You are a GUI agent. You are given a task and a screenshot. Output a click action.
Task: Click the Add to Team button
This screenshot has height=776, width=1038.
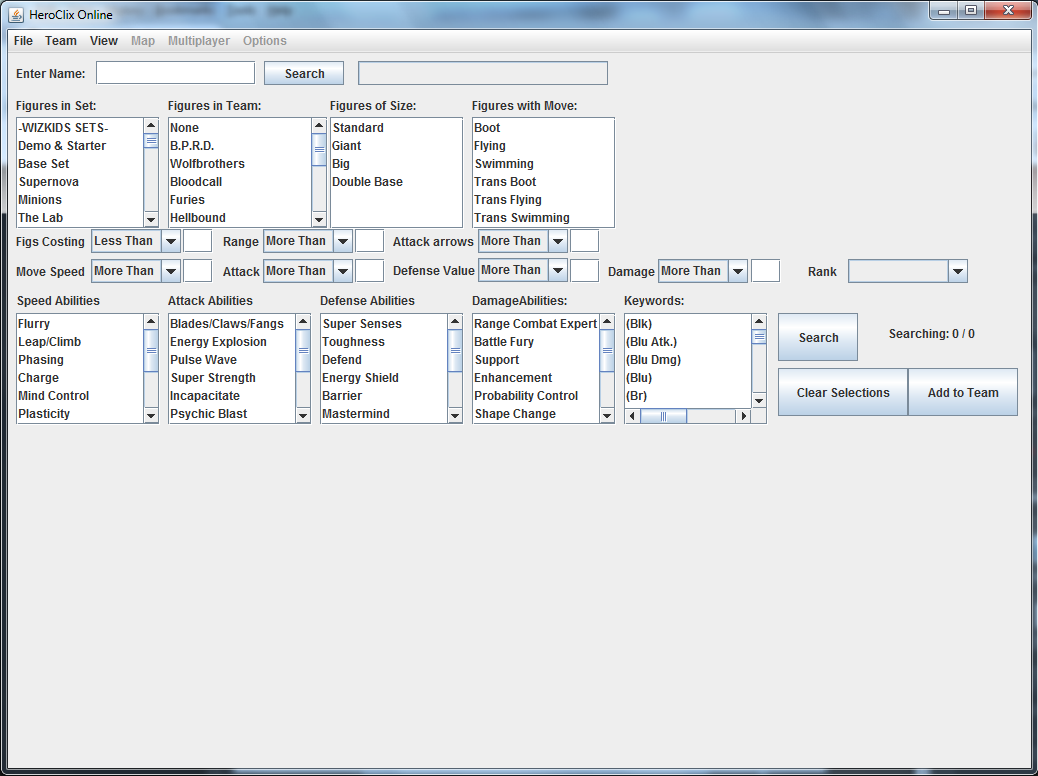[x=963, y=392]
